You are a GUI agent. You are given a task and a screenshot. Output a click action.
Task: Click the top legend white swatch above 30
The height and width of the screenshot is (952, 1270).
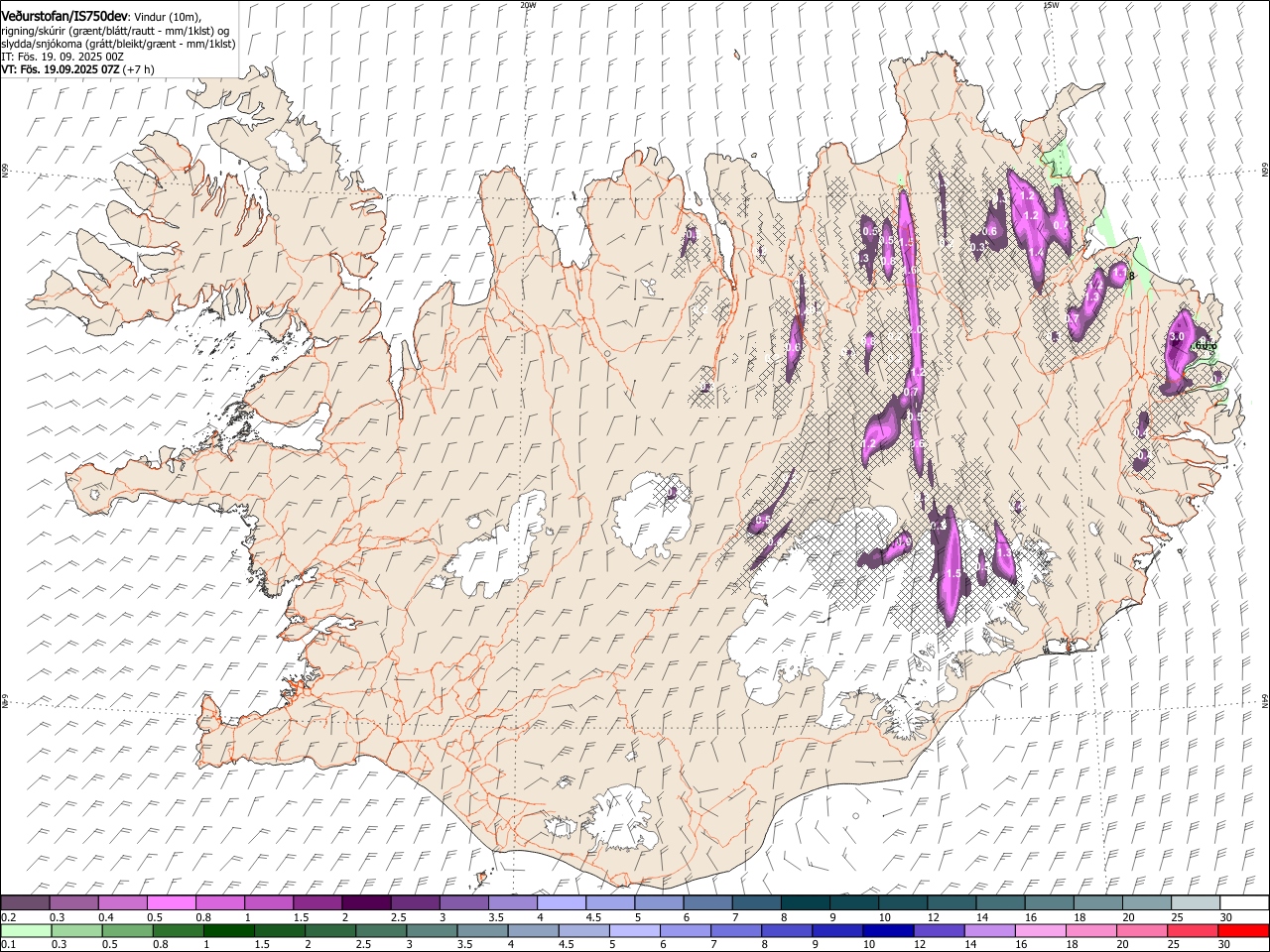[1244, 902]
